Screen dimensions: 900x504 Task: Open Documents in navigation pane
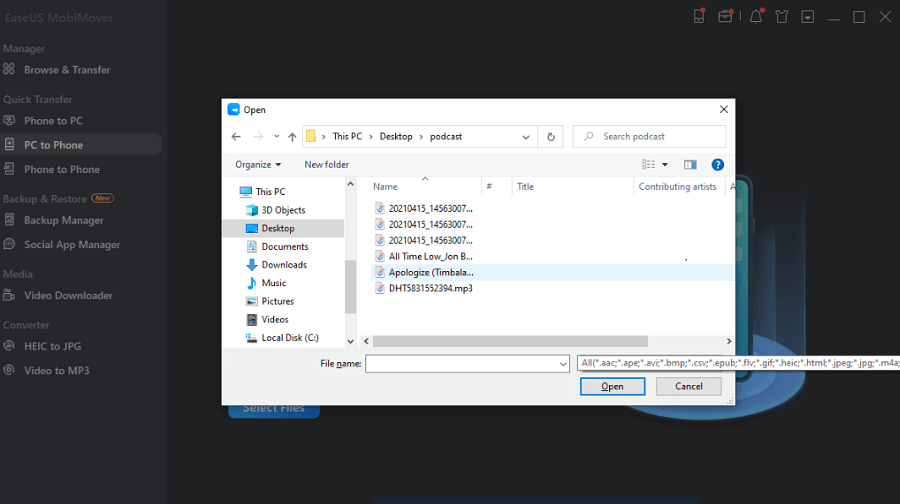pos(277,247)
